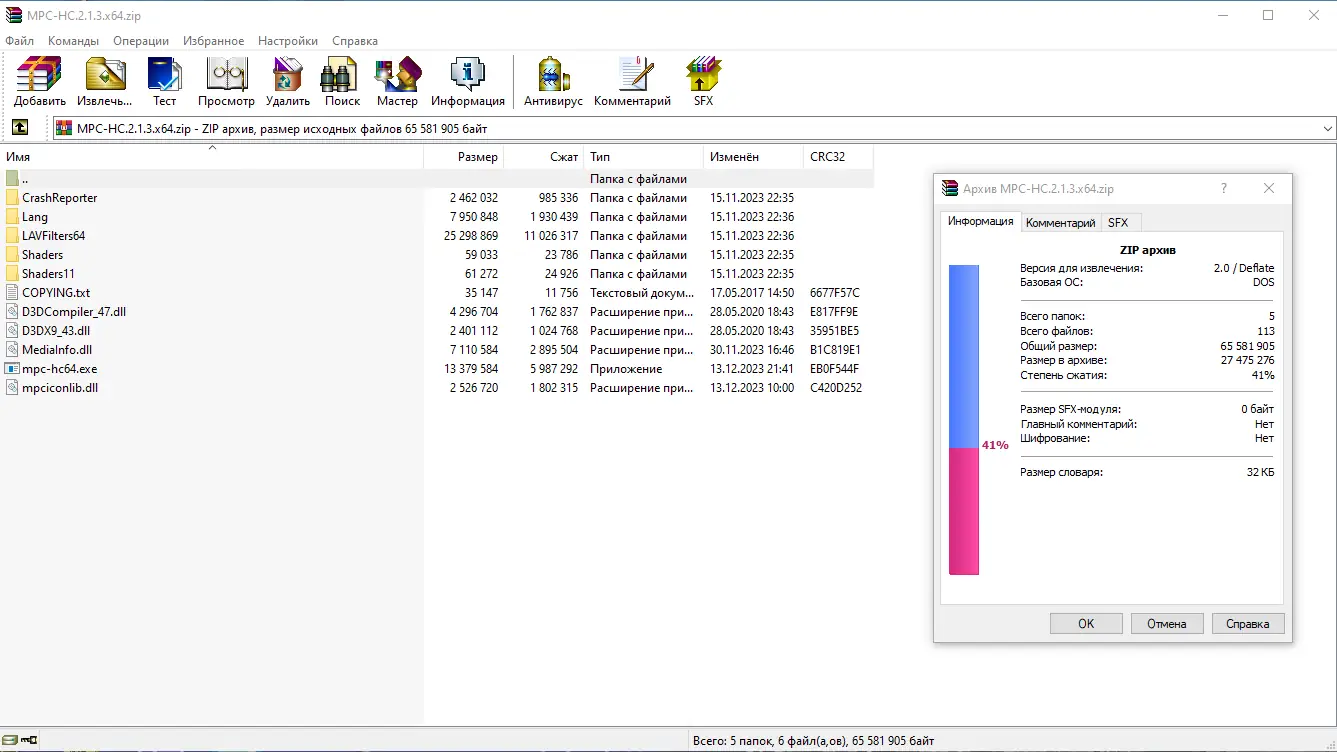Confirm the dialog with OK

(x=1086, y=623)
